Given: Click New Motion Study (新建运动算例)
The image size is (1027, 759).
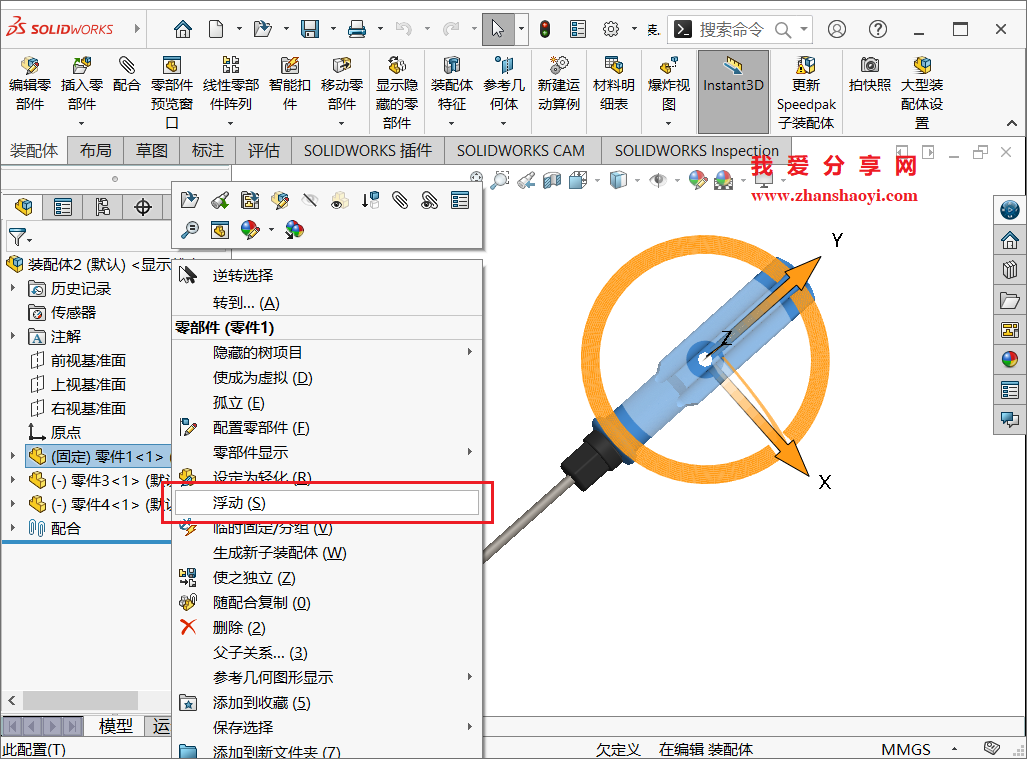Looking at the screenshot, I should pyautogui.click(x=559, y=65).
